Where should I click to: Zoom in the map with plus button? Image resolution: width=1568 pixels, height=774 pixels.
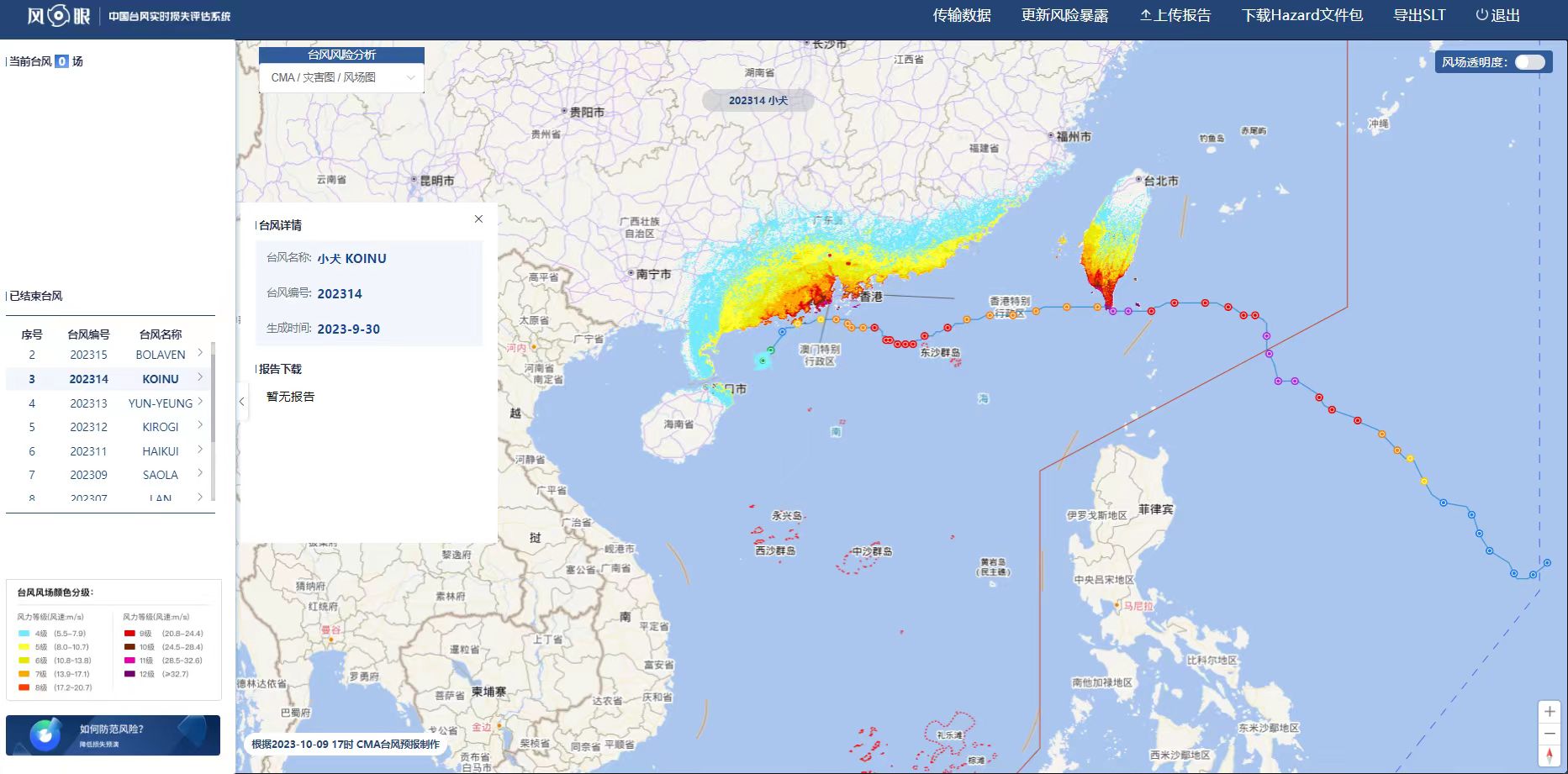(x=1550, y=712)
